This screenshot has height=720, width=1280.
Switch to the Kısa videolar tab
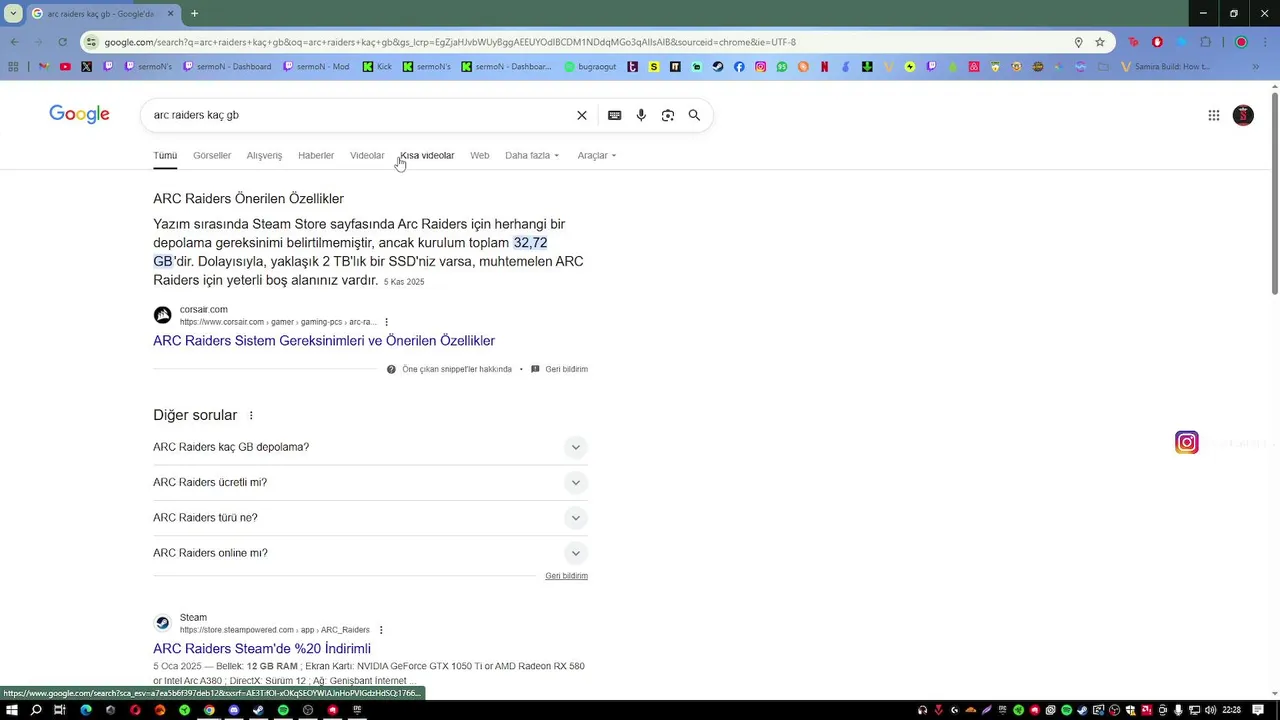427,155
